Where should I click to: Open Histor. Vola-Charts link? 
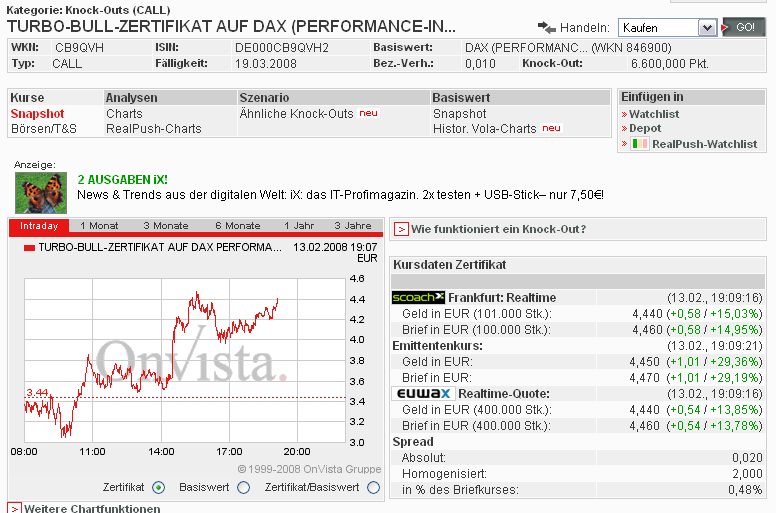(x=484, y=129)
